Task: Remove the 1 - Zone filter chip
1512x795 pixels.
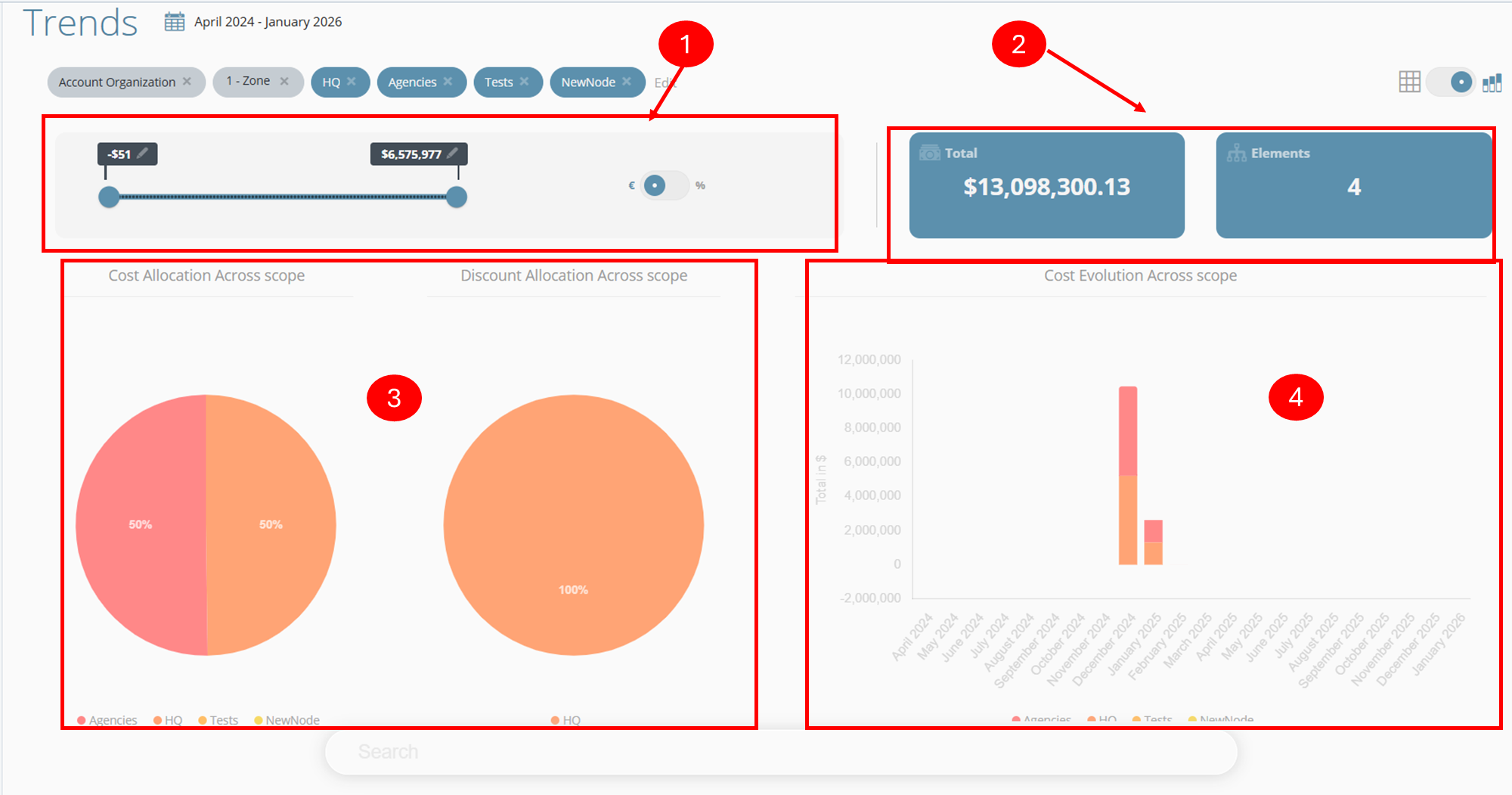Action: (x=284, y=81)
